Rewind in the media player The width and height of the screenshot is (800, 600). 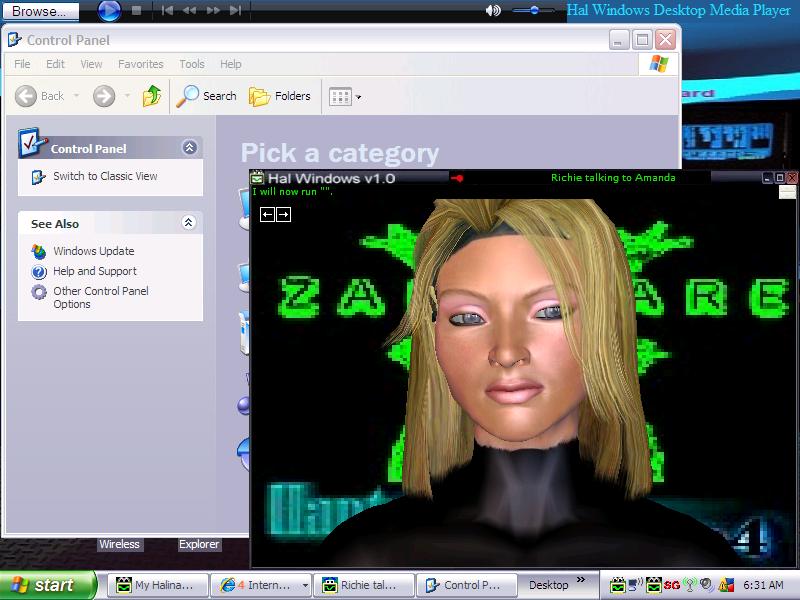189,10
